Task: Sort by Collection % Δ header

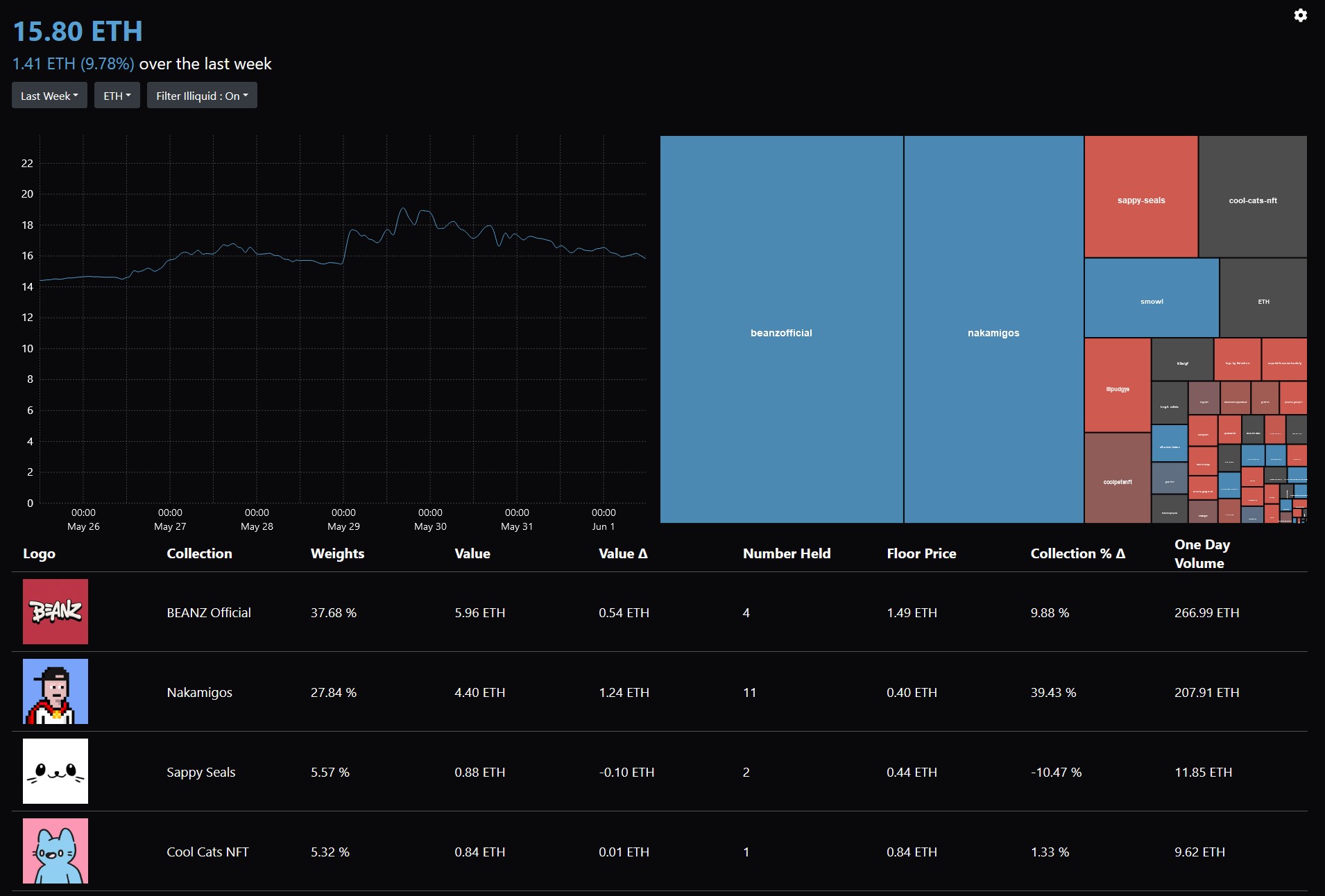Action: (1077, 553)
